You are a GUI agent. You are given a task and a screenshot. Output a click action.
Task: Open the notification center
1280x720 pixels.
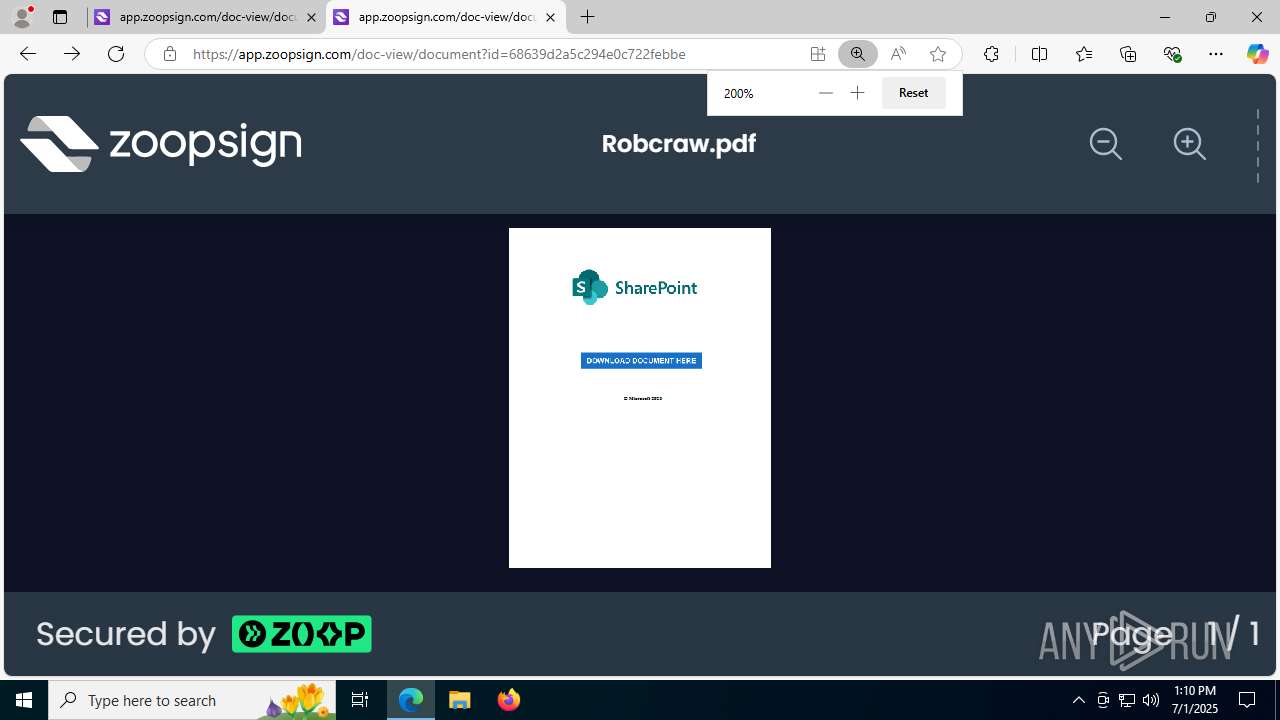point(1247,700)
